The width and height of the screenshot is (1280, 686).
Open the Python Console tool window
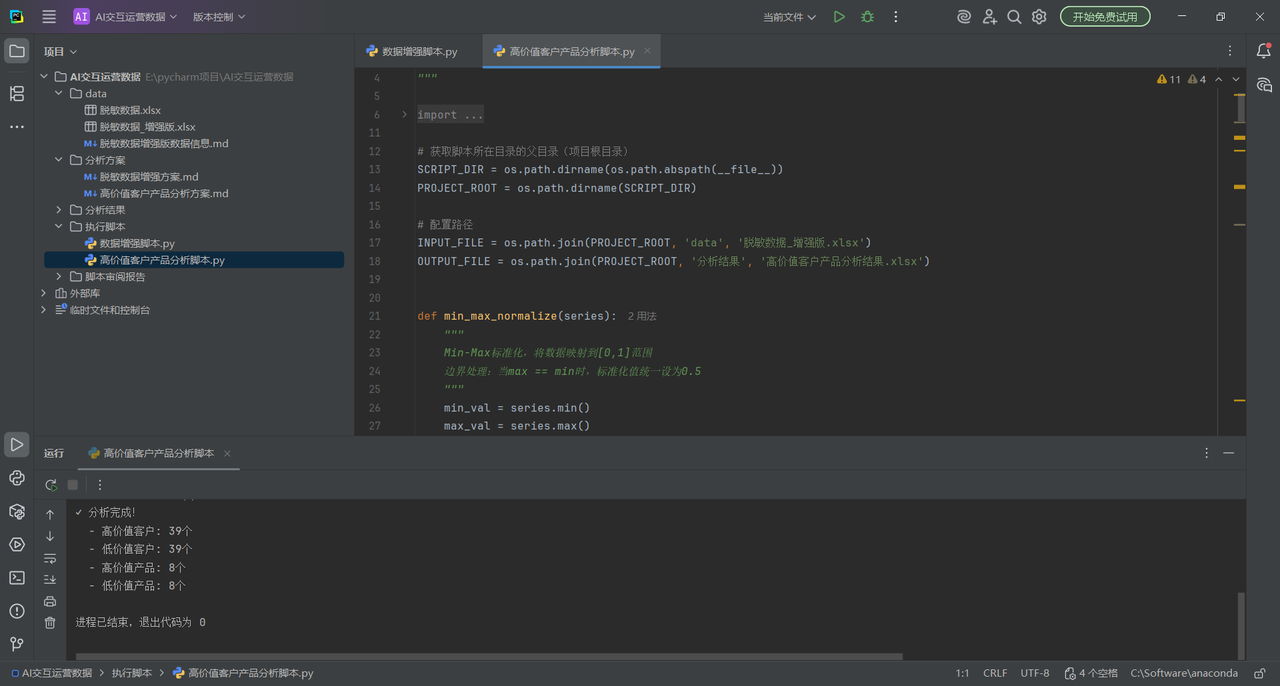17,478
